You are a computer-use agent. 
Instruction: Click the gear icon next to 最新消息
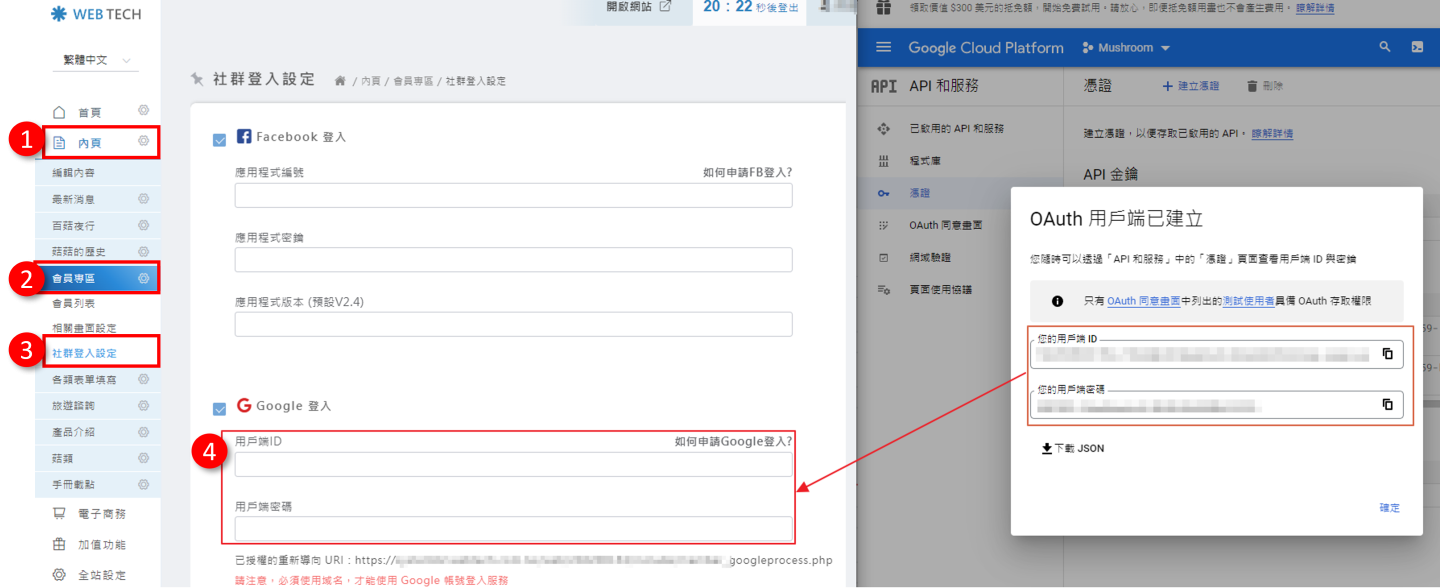tap(144, 199)
